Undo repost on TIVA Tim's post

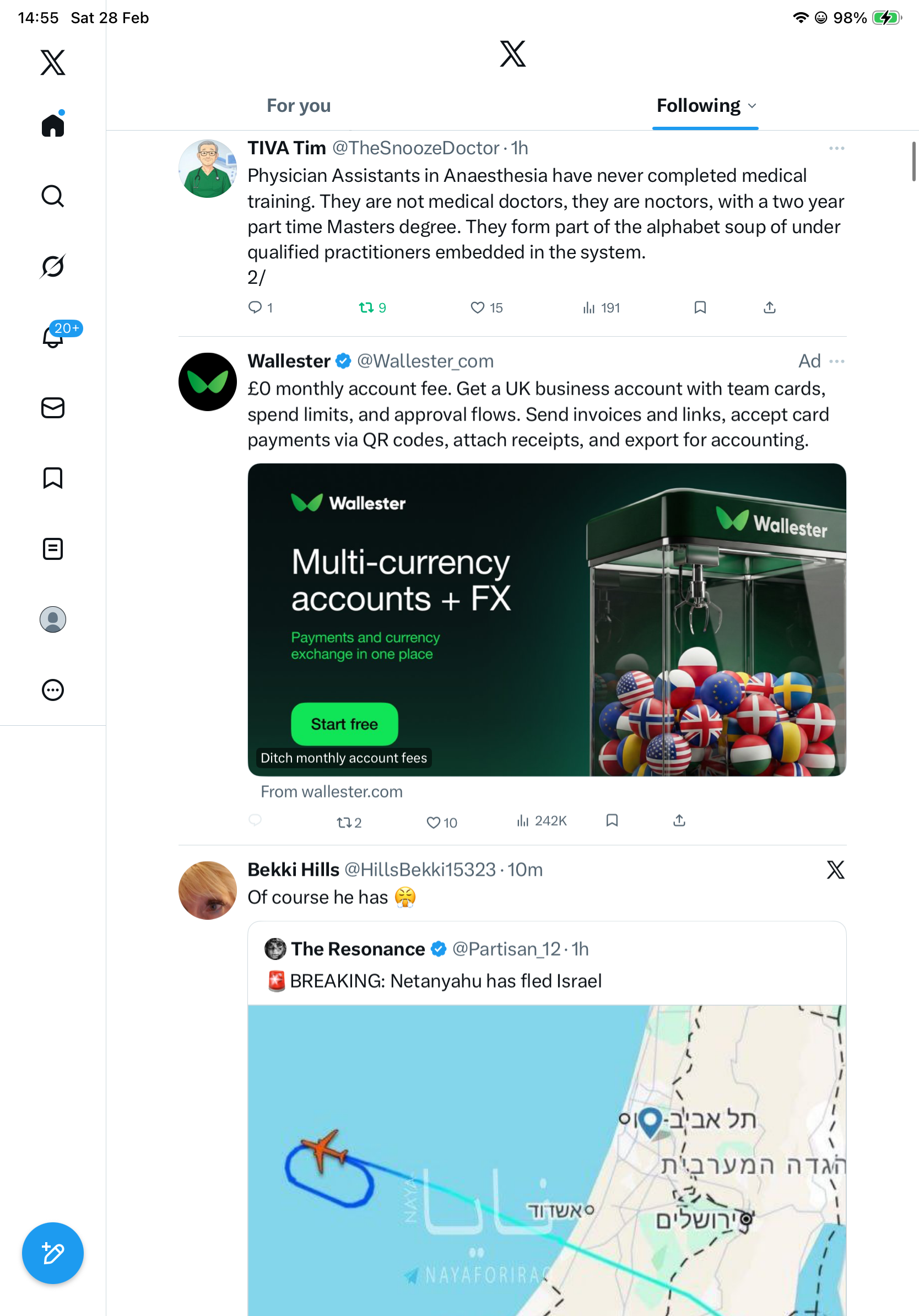[366, 308]
